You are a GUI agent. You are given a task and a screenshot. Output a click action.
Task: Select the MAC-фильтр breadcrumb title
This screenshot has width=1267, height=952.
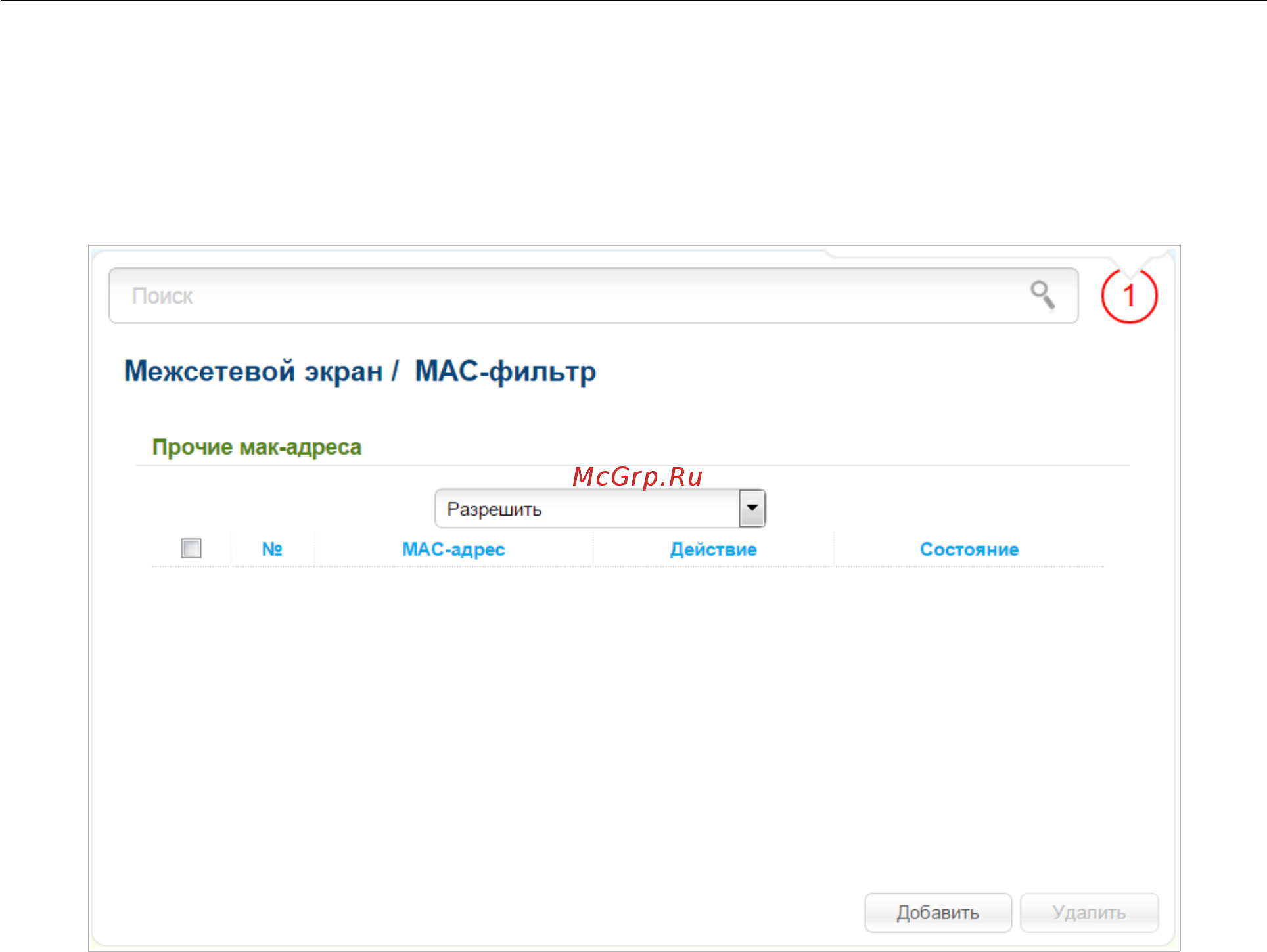pos(505,372)
